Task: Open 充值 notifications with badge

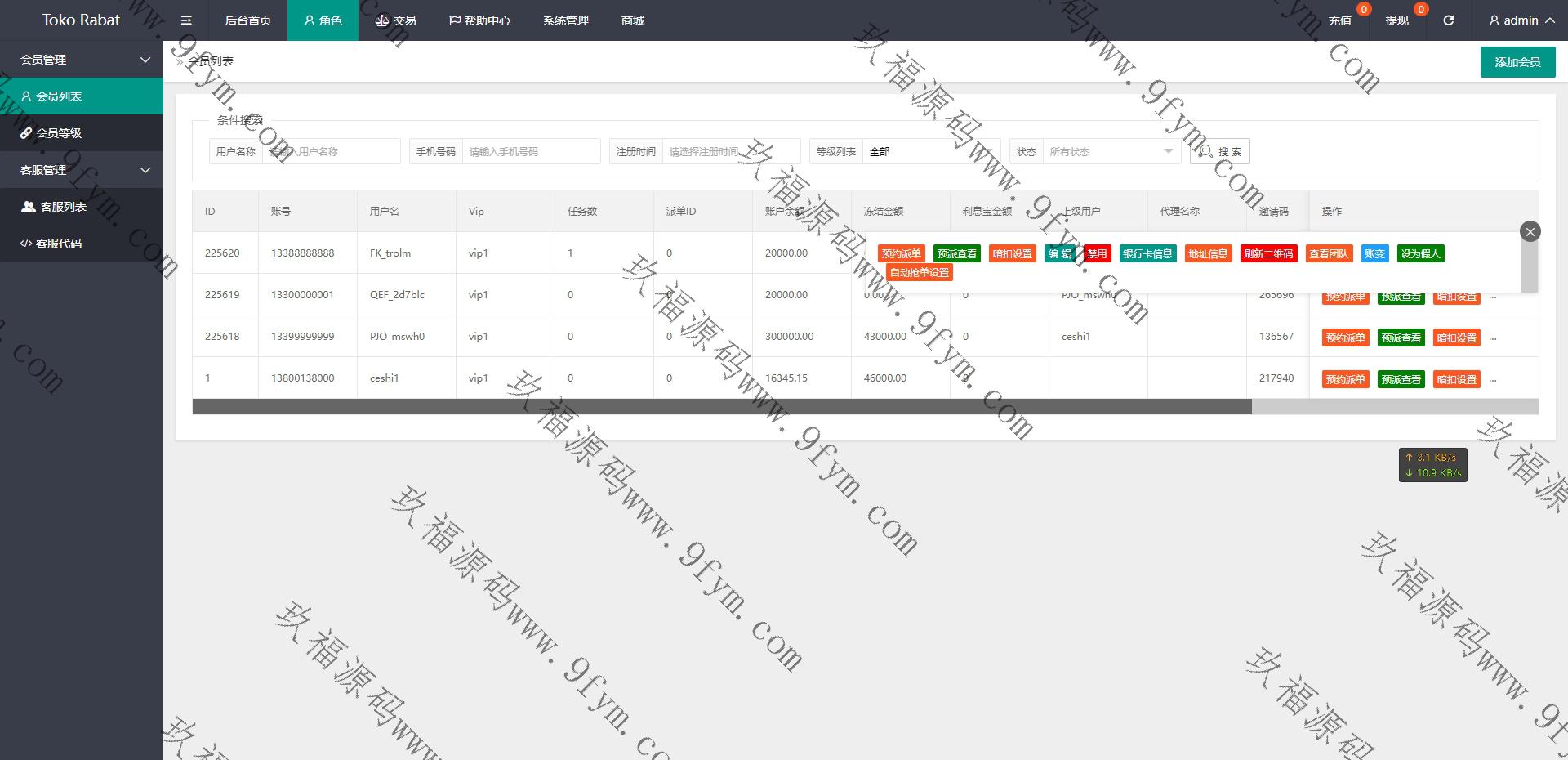Action: pos(1340,20)
